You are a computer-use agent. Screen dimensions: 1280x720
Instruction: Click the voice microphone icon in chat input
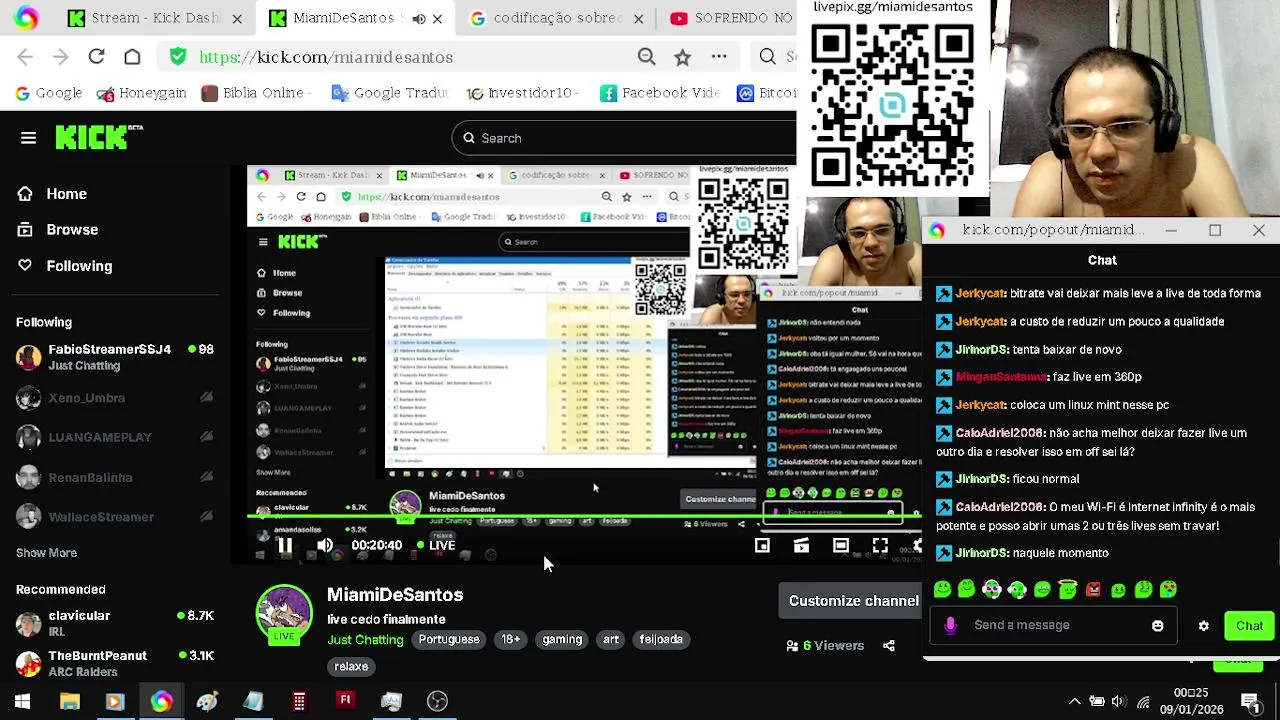(950, 625)
